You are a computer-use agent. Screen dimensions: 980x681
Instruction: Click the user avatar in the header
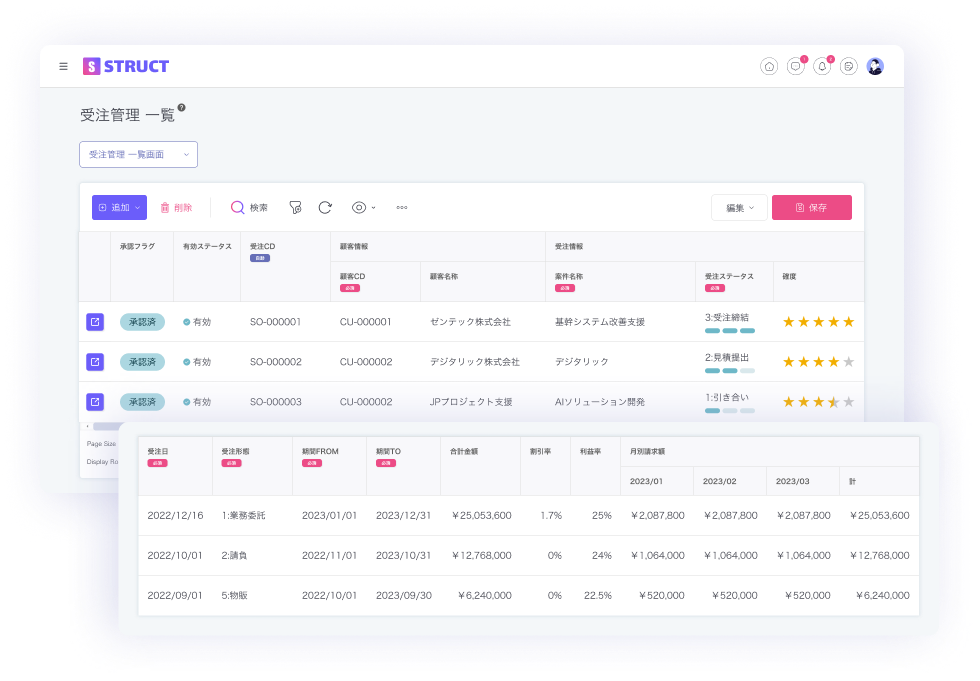[875, 67]
